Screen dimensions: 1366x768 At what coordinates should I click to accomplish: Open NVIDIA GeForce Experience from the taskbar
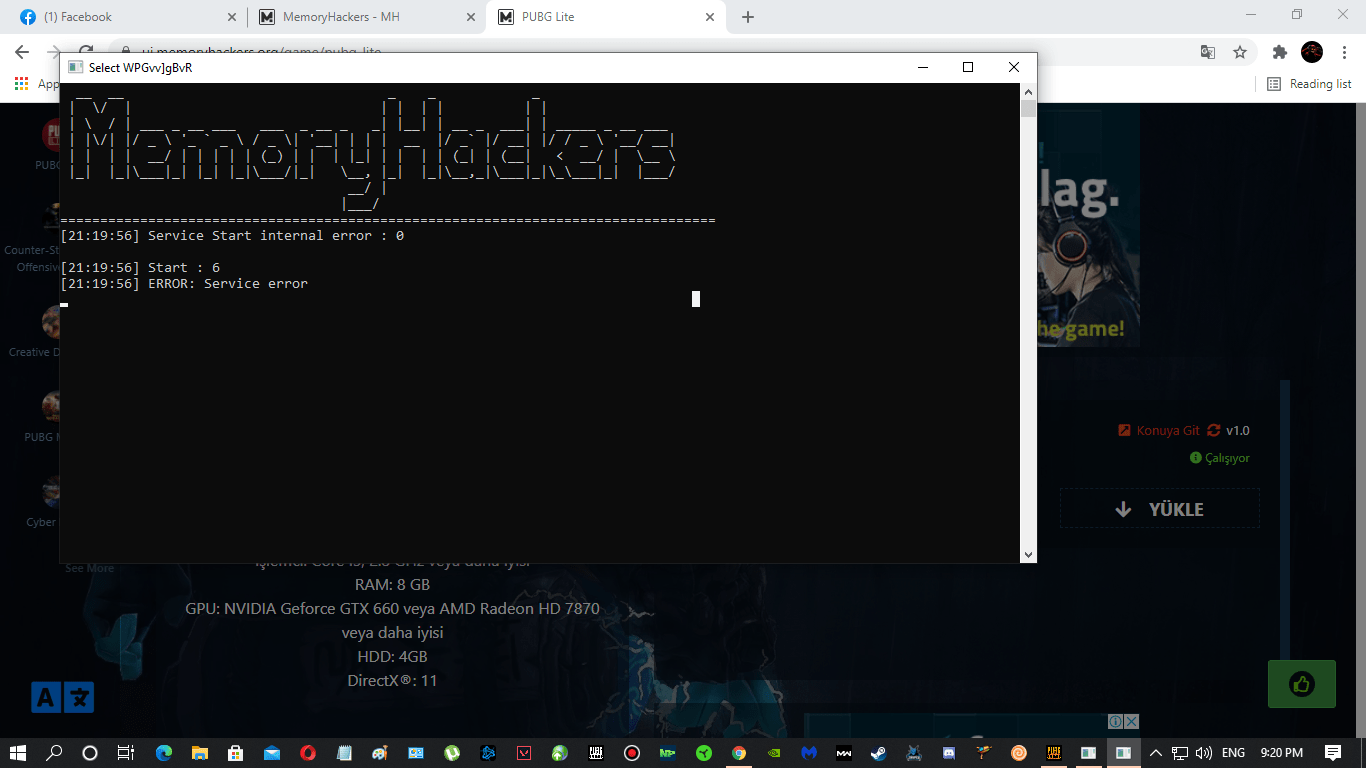coord(775,753)
